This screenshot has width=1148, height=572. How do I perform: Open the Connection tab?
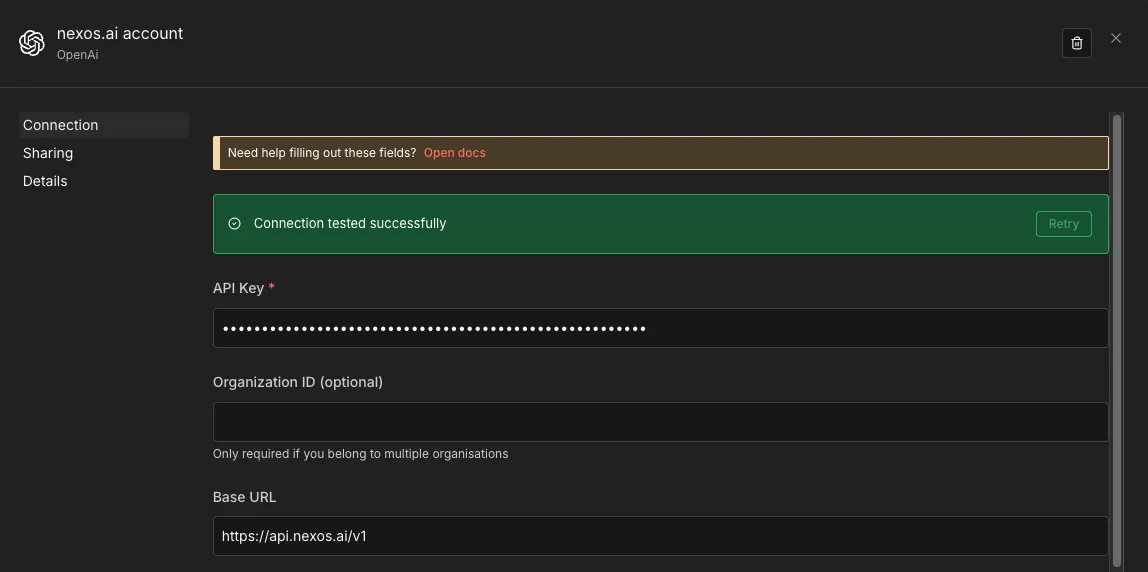[x=104, y=125]
